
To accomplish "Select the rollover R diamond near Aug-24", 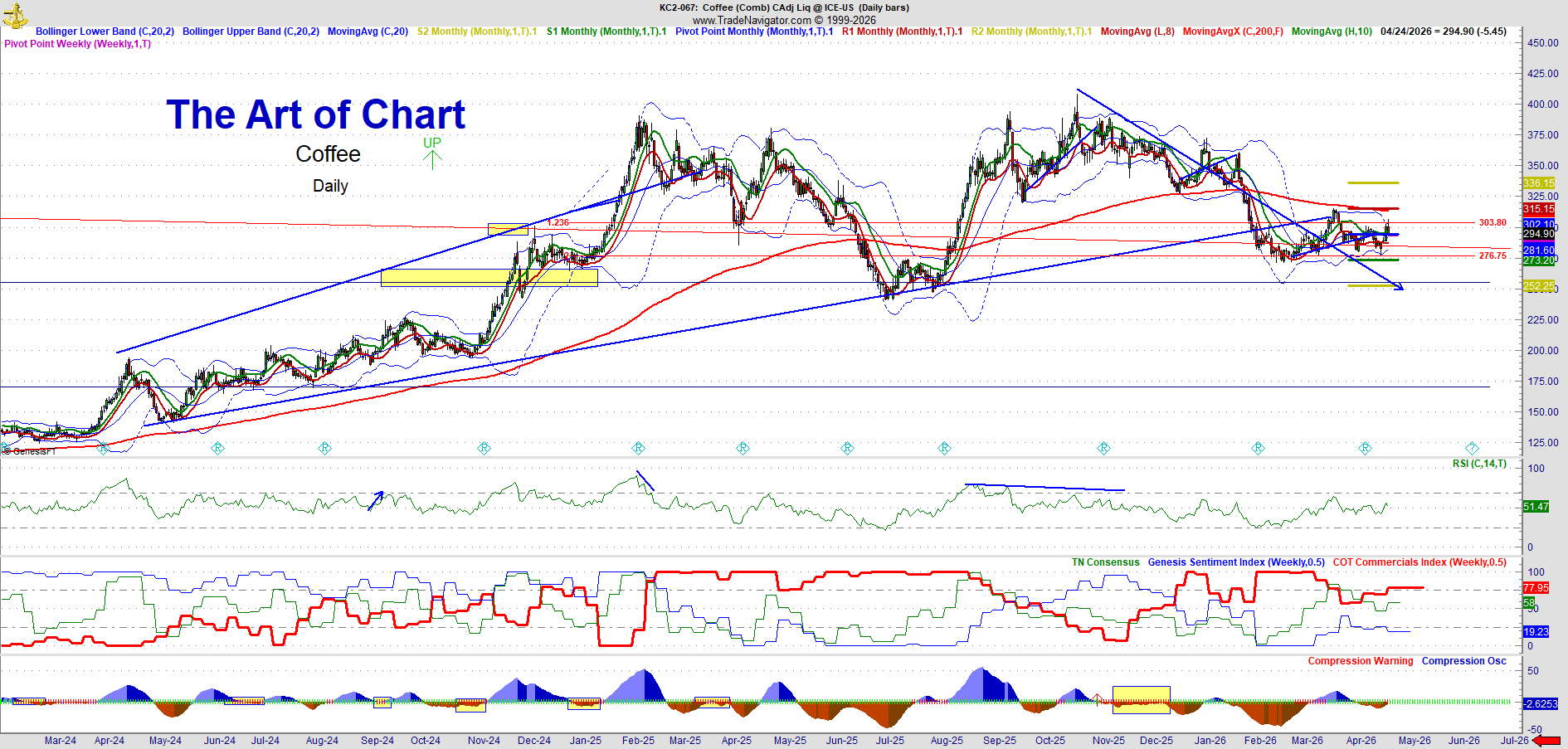I will click(324, 448).
